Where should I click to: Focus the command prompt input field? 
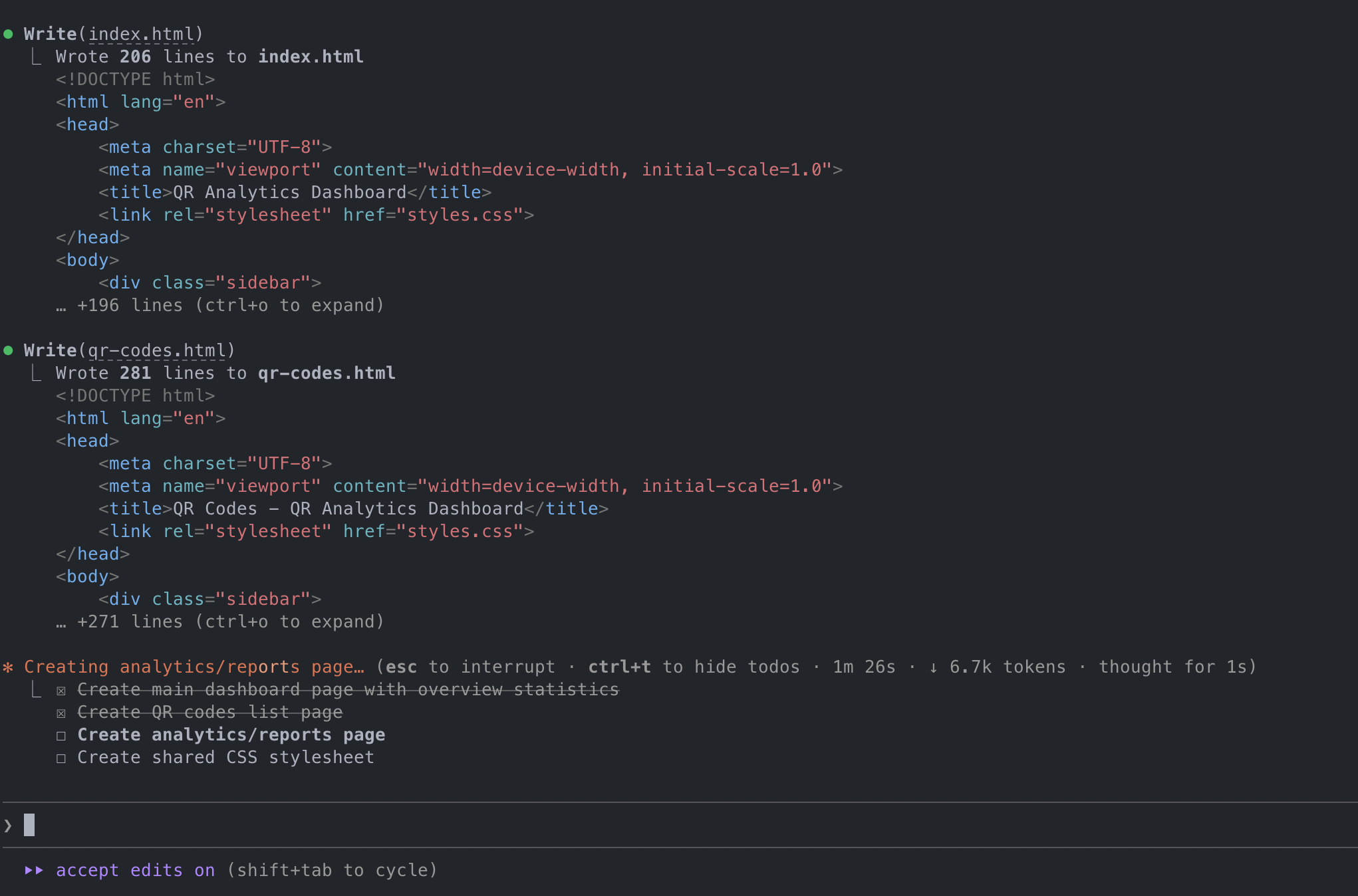[665, 826]
